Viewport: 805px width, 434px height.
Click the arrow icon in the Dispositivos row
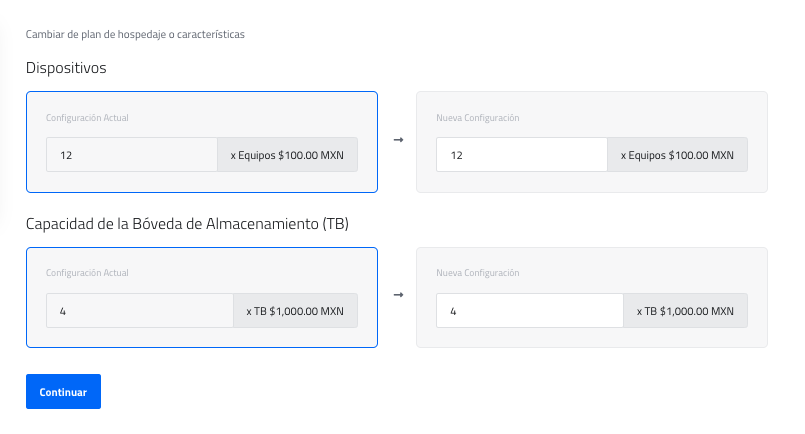(x=398, y=140)
